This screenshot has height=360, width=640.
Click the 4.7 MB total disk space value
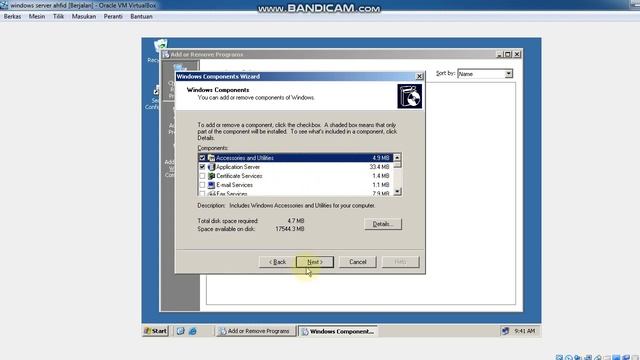(x=296, y=221)
